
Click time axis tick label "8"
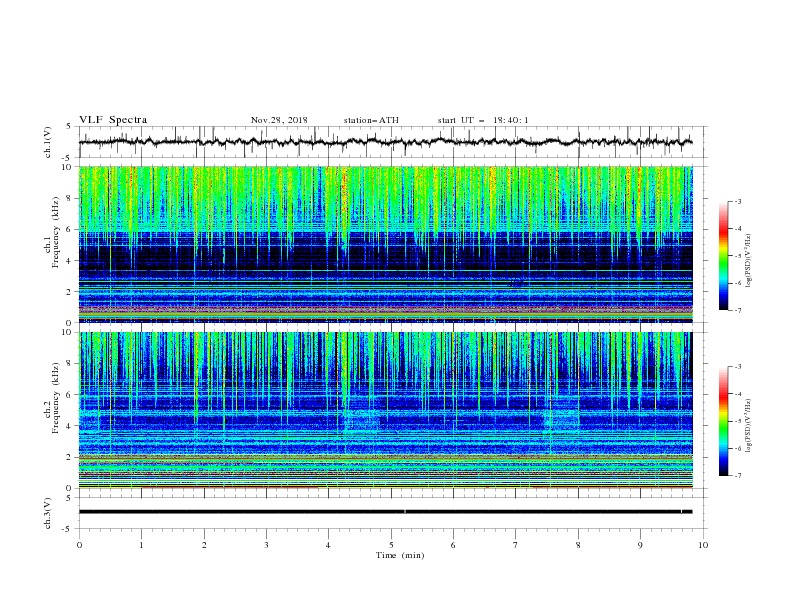pyautogui.click(x=578, y=545)
